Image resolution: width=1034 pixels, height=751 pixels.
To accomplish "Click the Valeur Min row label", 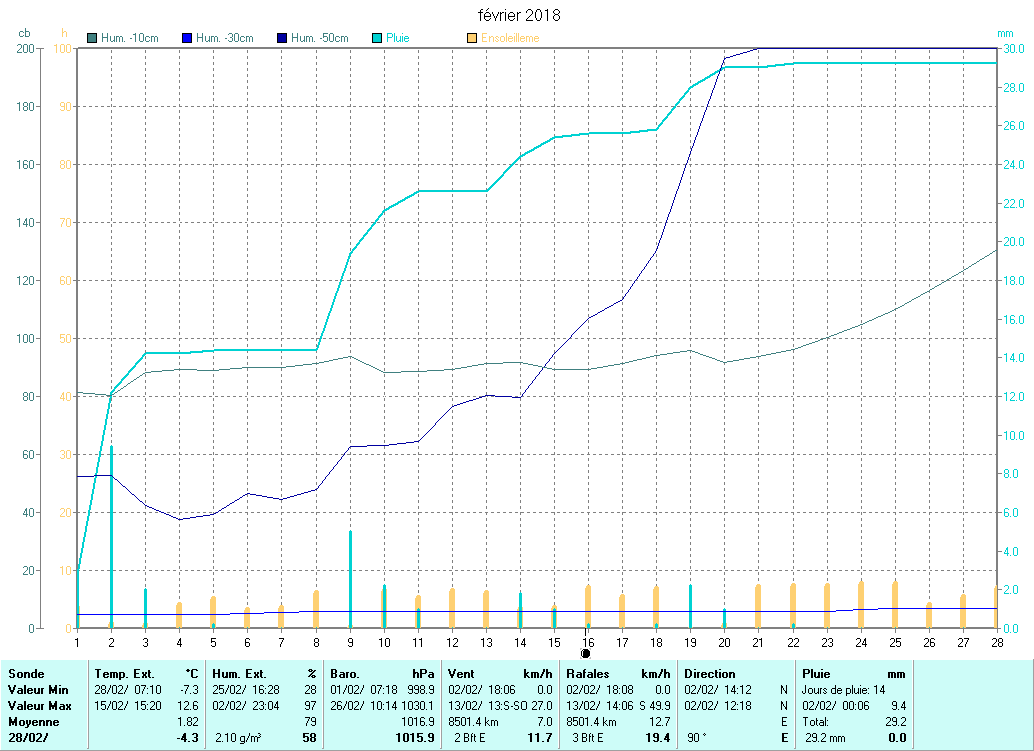I will (36, 690).
